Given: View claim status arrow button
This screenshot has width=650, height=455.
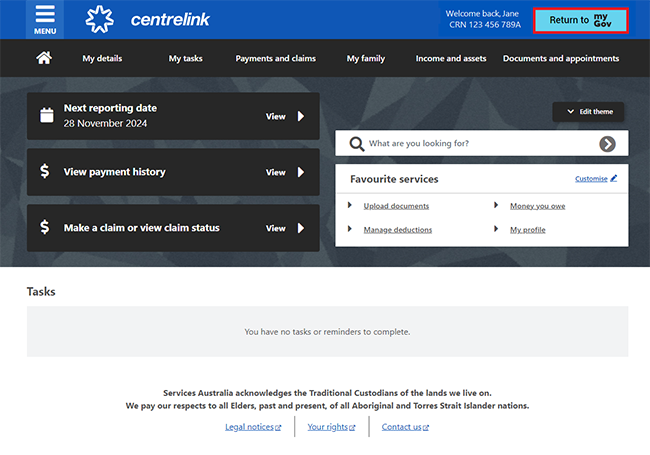Looking at the screenshot, I should tap(301, 228).
